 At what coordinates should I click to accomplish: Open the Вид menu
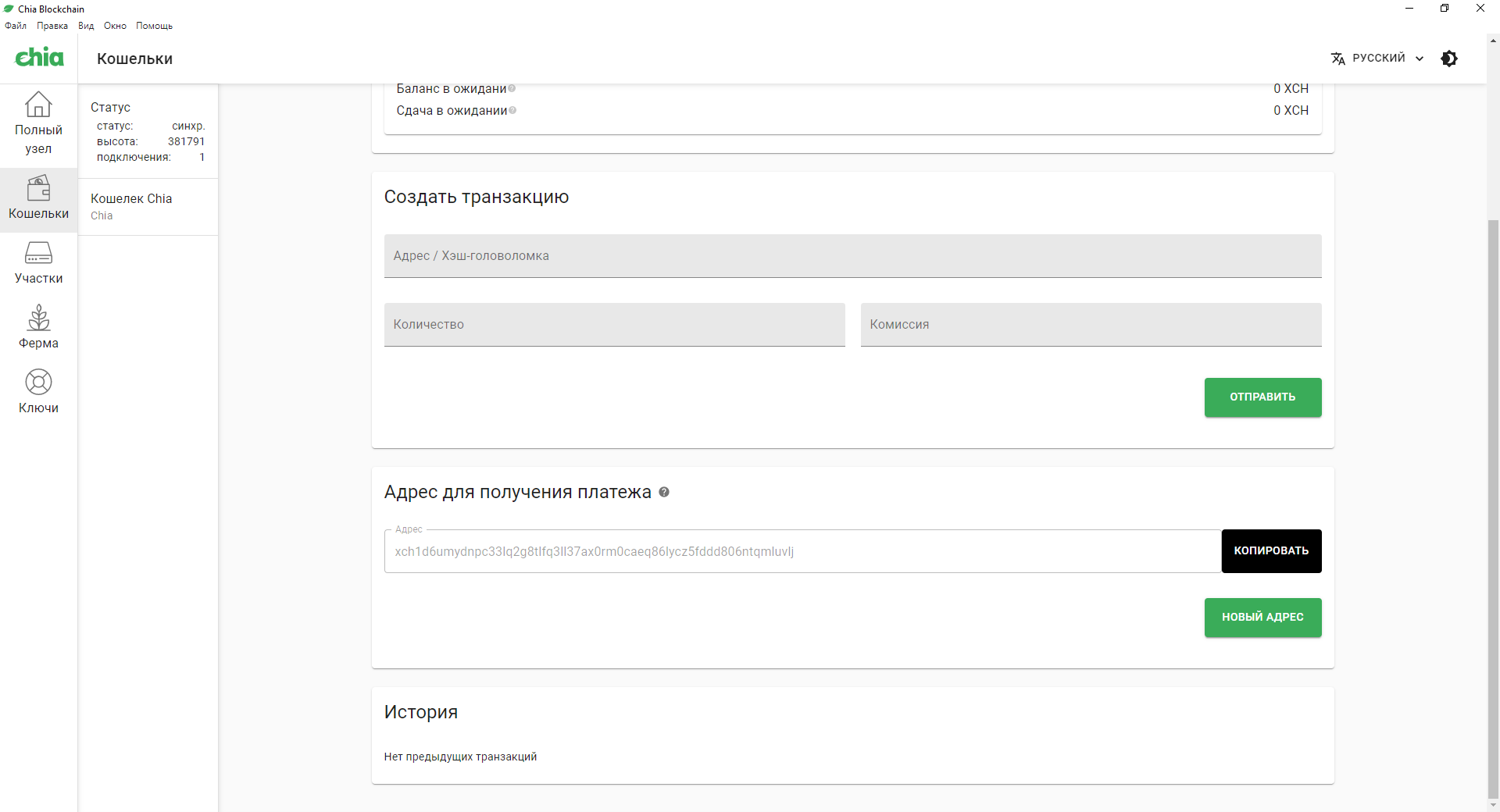coord(86,26)
